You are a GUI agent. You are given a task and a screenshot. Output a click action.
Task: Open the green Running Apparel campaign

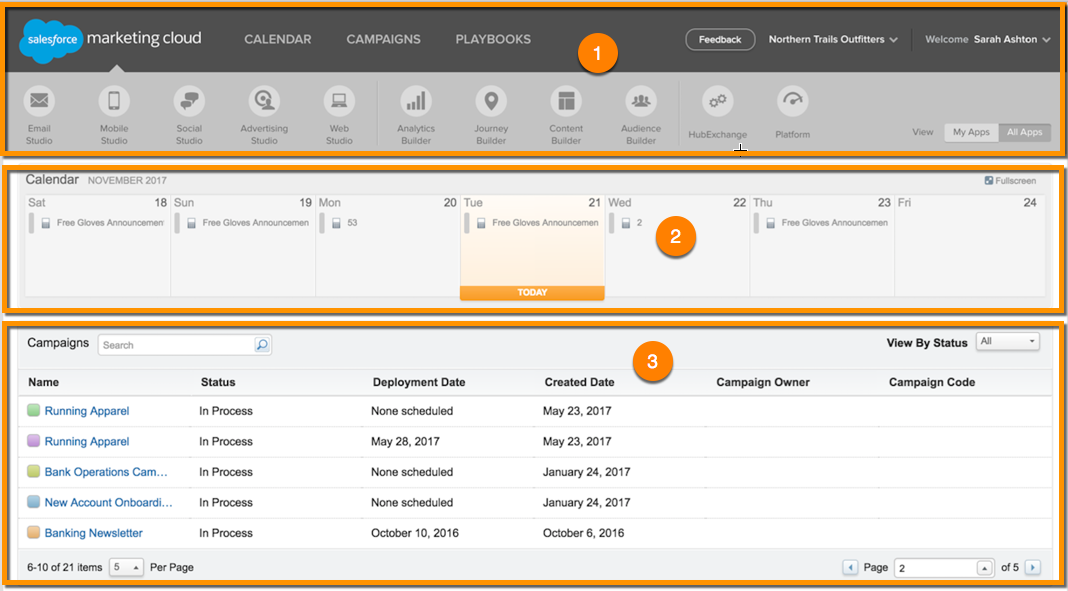point(87,411)
